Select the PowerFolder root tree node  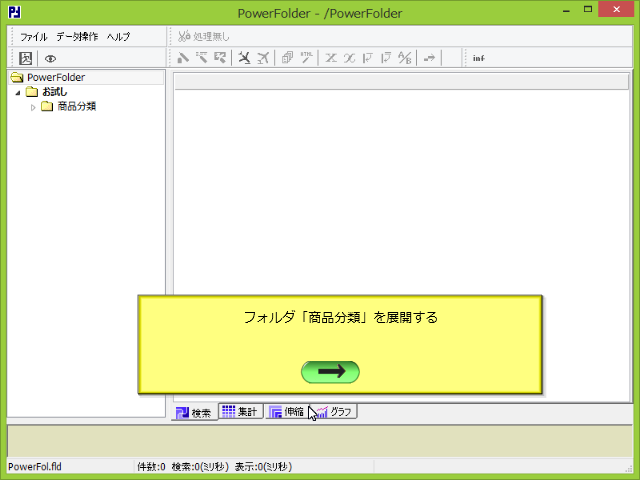[x=56, y=77]
